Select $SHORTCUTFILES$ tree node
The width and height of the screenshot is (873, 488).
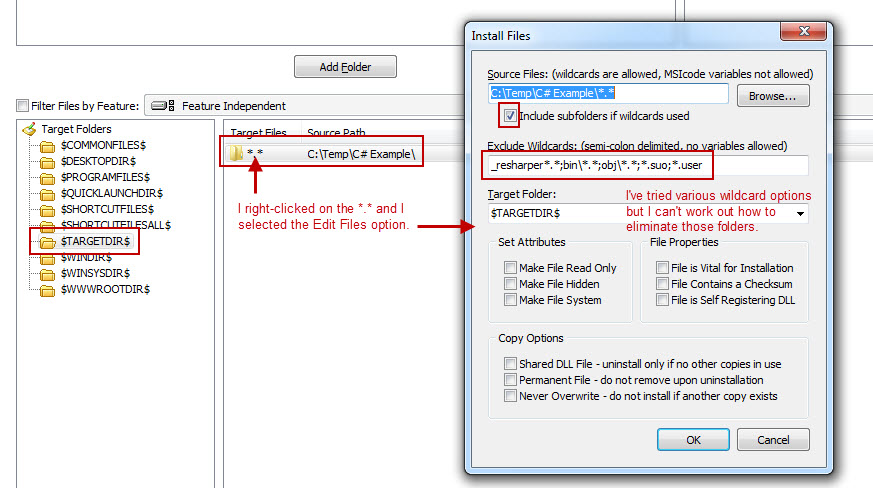coord(107,209)
